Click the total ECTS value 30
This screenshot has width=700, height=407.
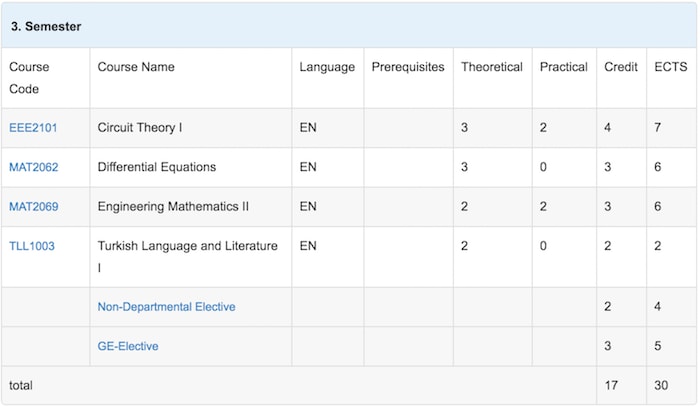[661, 385]
